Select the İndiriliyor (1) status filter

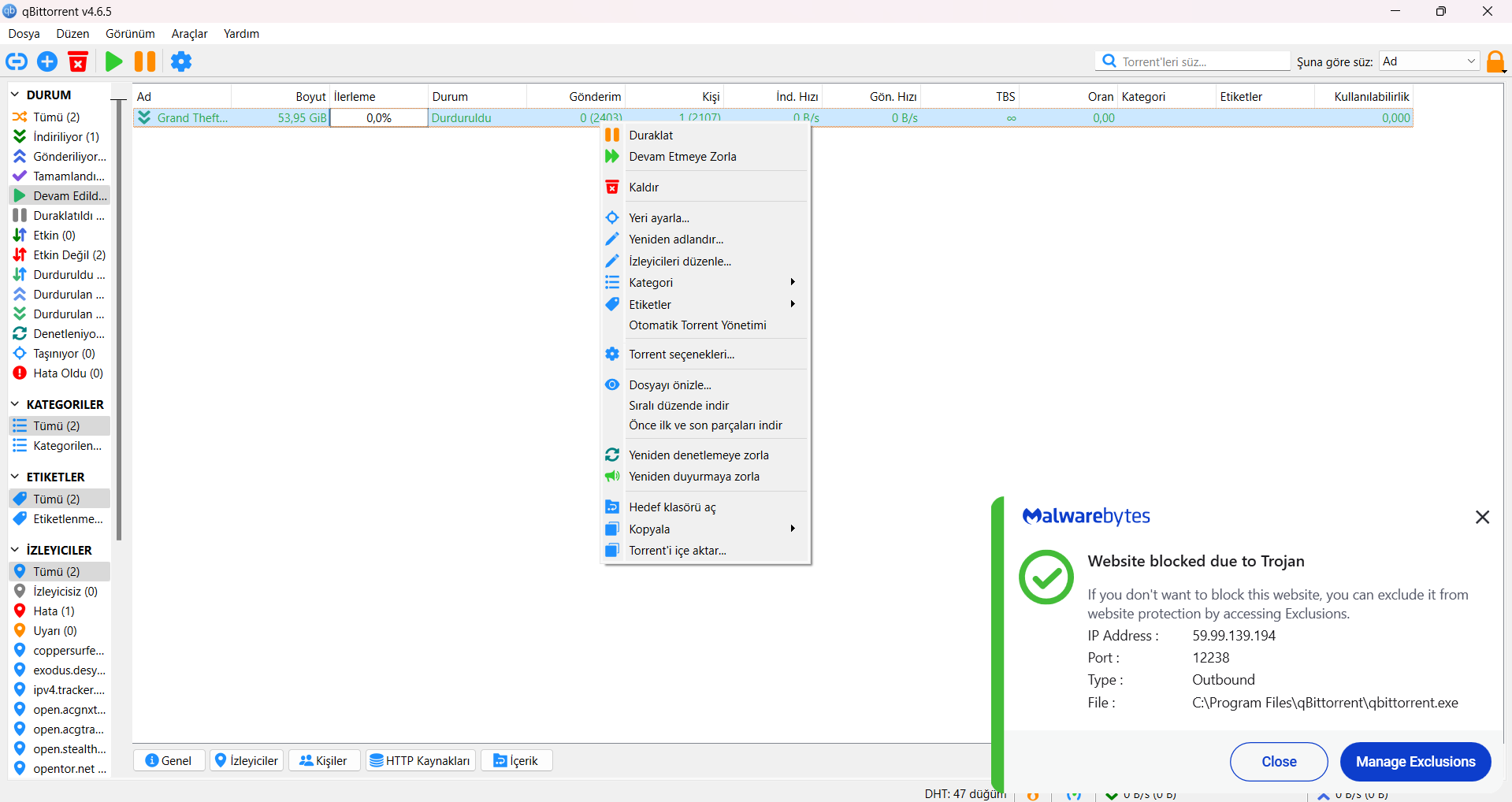pos(59,136)
